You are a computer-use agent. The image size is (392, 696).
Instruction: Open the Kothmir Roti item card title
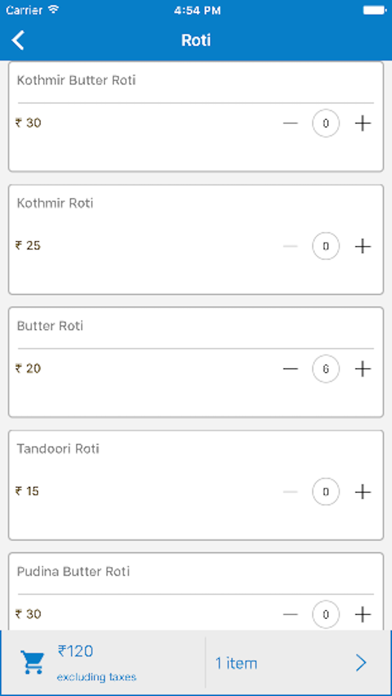[x=55, y=203]
